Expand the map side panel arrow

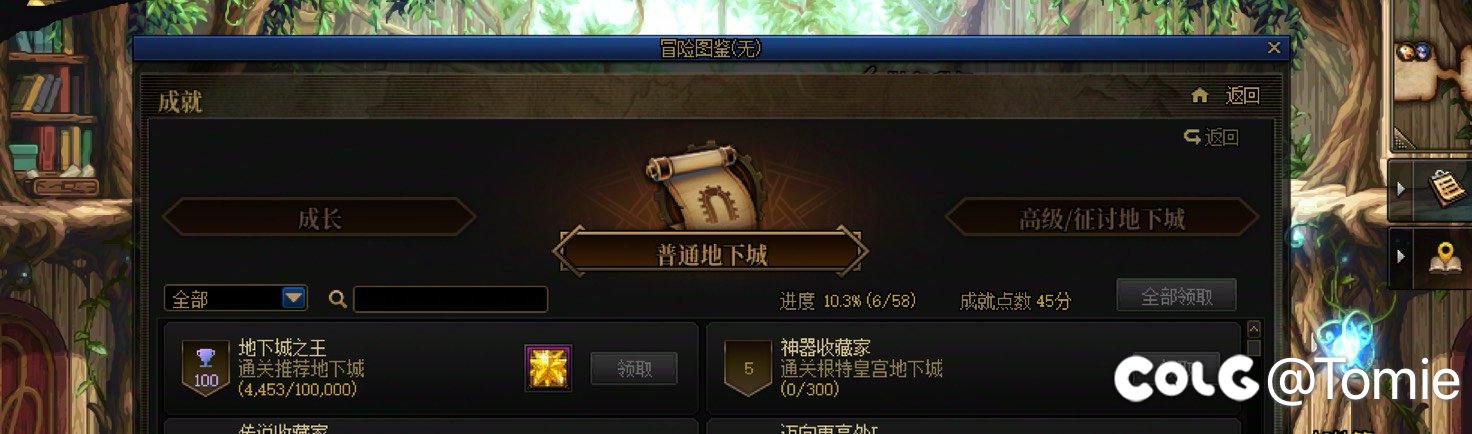tap(1400, 257)
